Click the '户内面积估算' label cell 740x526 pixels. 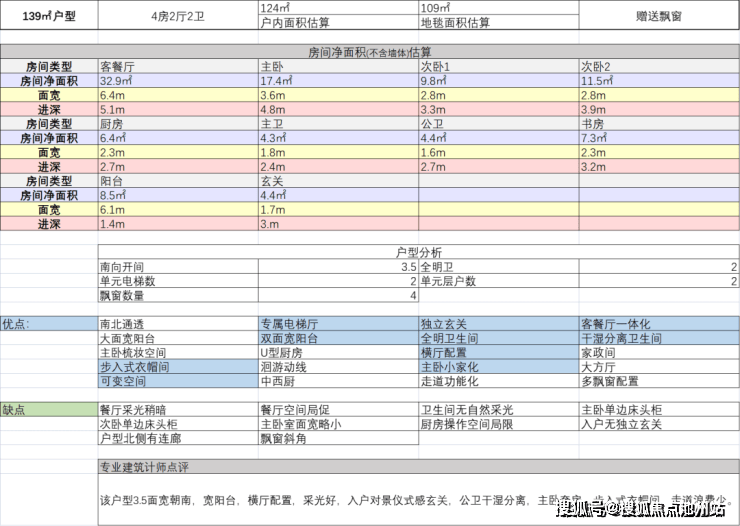(x=338, y=22)
